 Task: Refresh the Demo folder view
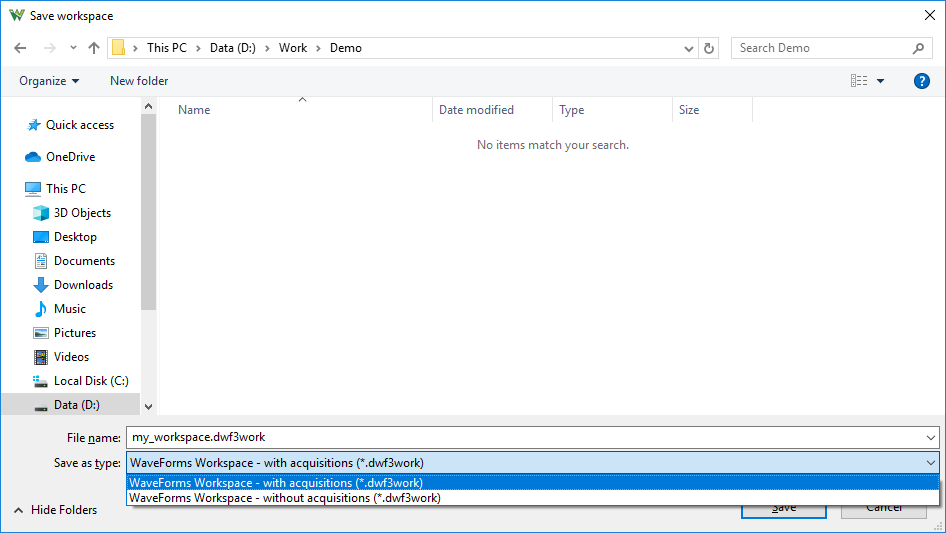click(x=709, y=48)
